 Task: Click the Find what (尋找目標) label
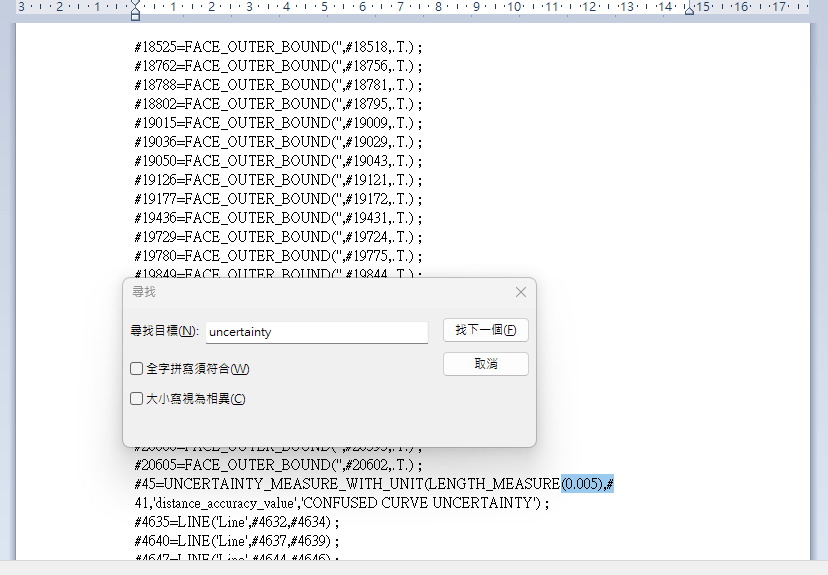tap(164, 331)
